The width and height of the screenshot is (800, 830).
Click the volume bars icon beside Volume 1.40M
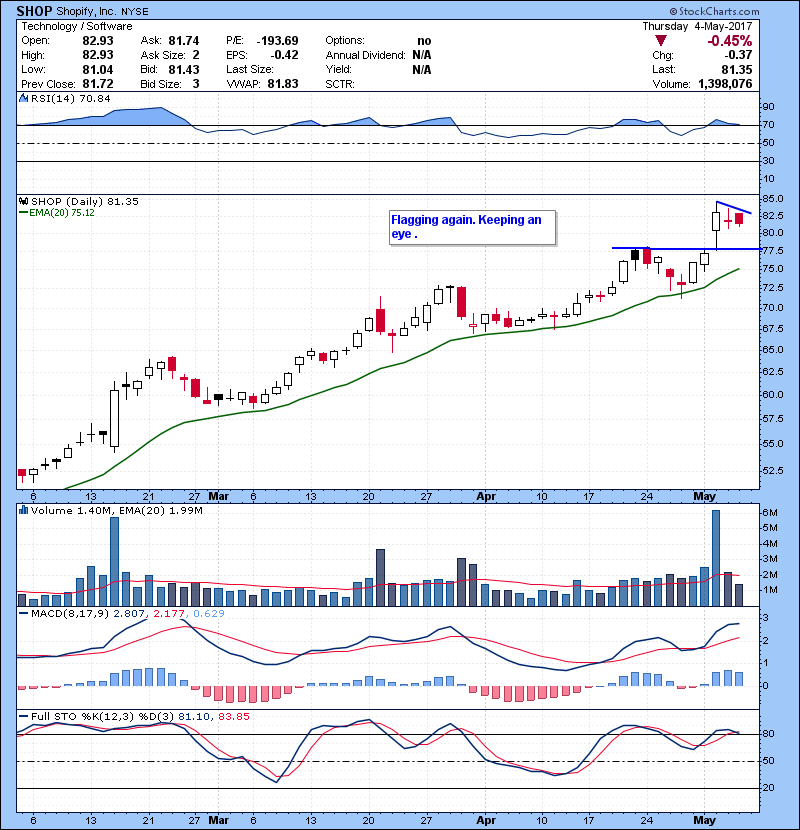pos(23,510)
